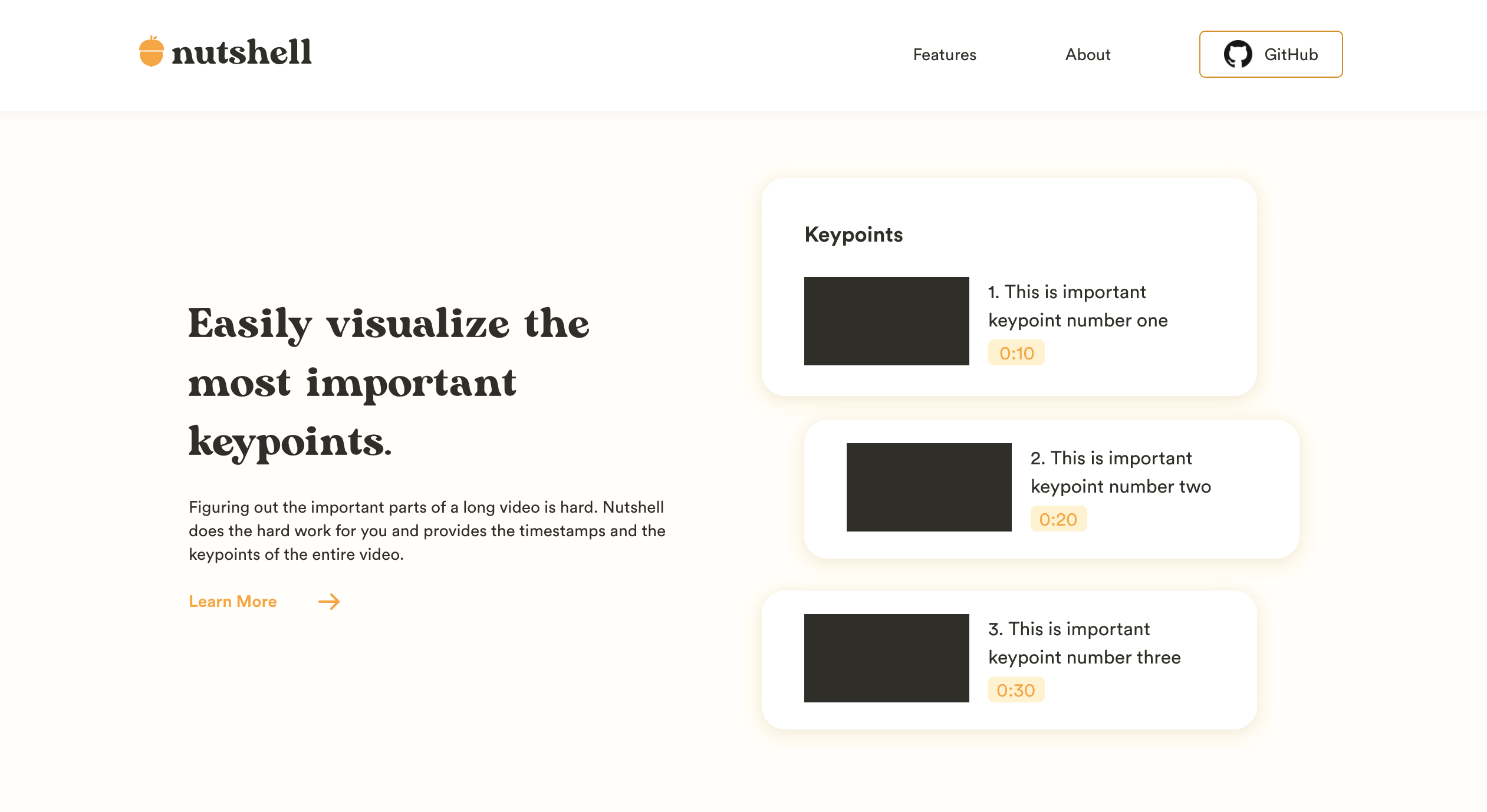Screen dimensions: 1487x812
Task: Click the Keypoints card heading
Action: point(853,235)
